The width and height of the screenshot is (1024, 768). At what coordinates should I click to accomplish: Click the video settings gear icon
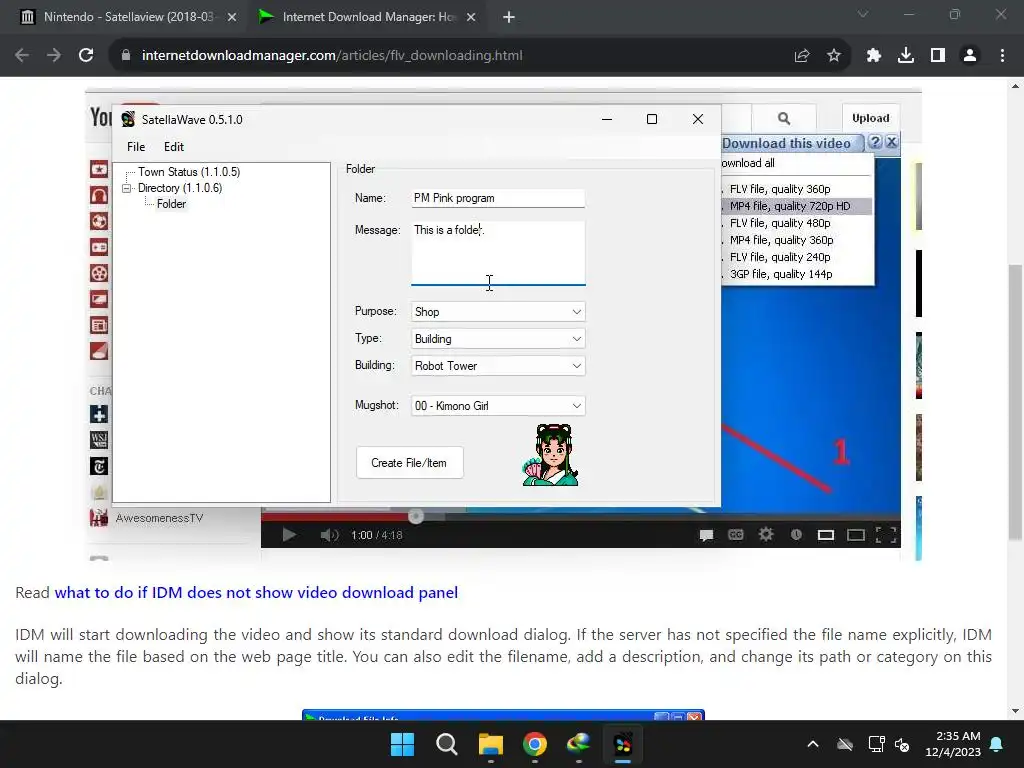pos(766,535)
